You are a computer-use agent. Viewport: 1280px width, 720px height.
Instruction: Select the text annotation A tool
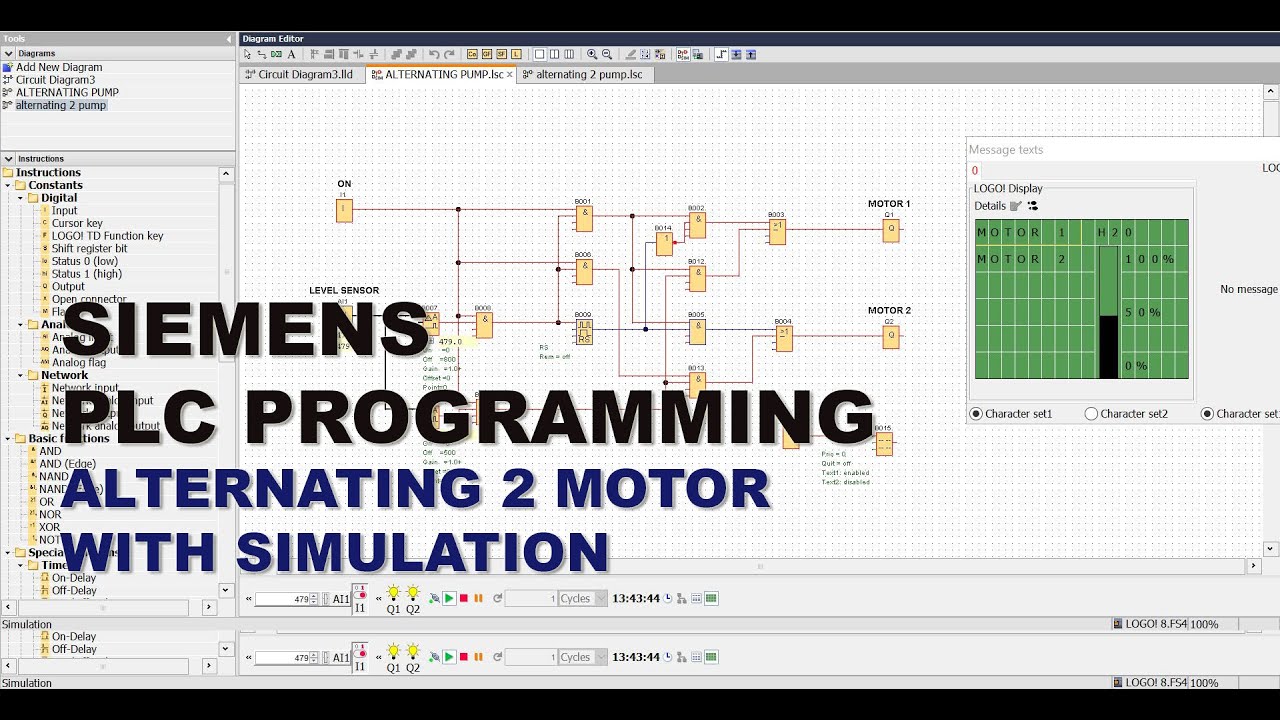pos(291,54)
